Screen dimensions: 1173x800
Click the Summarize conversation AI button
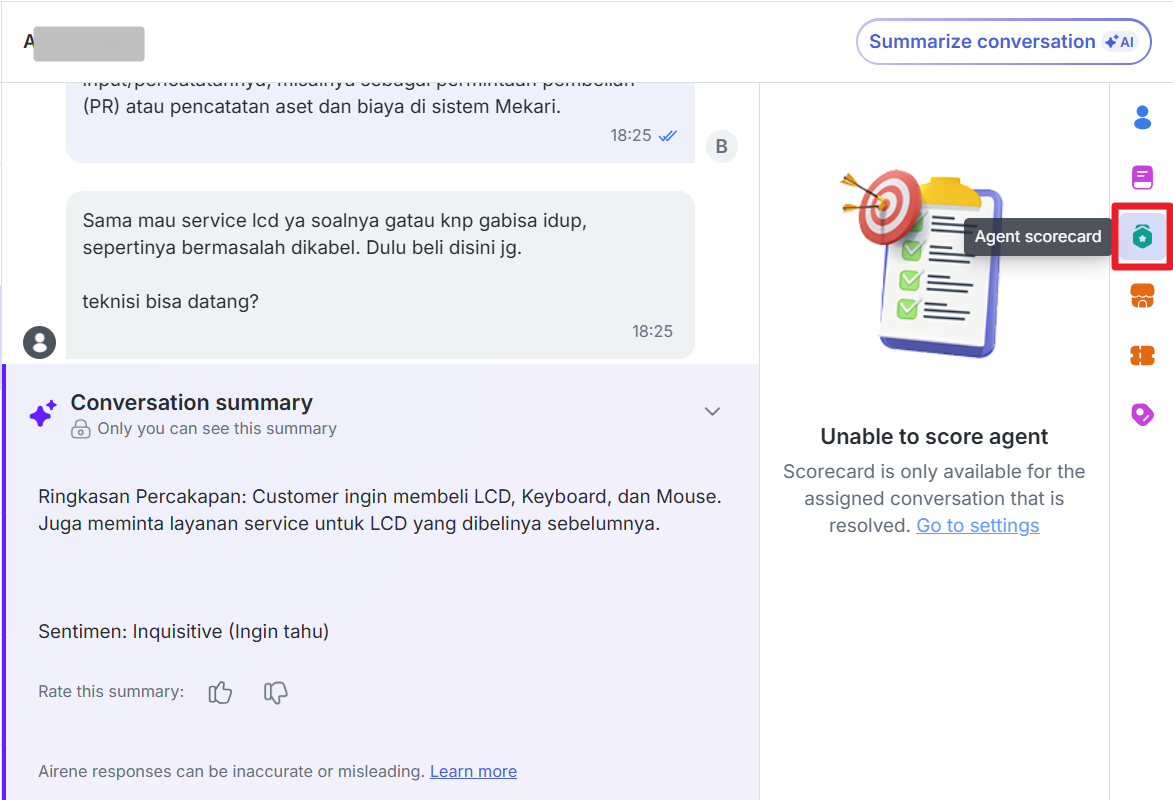point(1003,42)
